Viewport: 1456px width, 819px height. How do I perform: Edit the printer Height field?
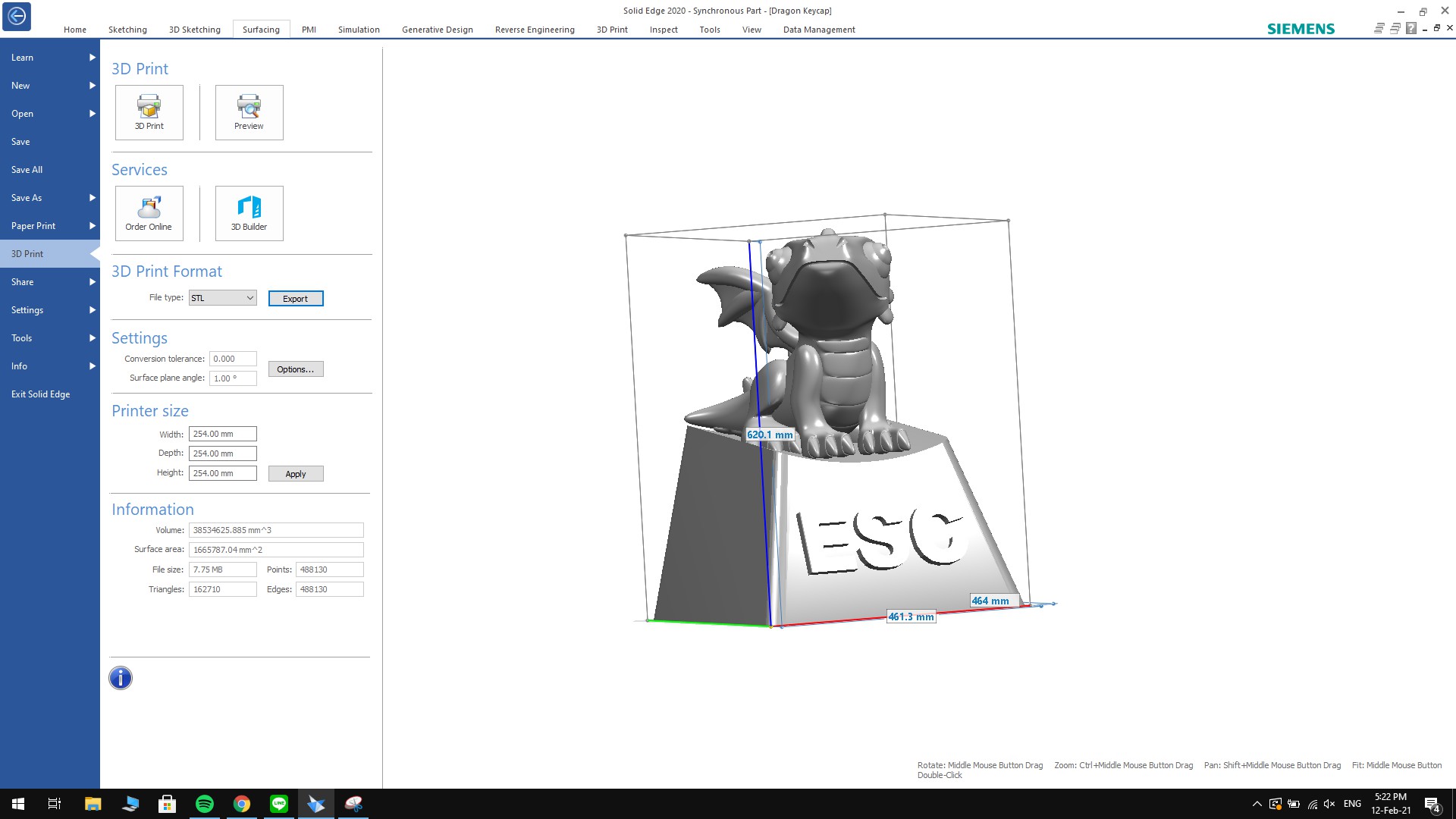pos(223,473)
